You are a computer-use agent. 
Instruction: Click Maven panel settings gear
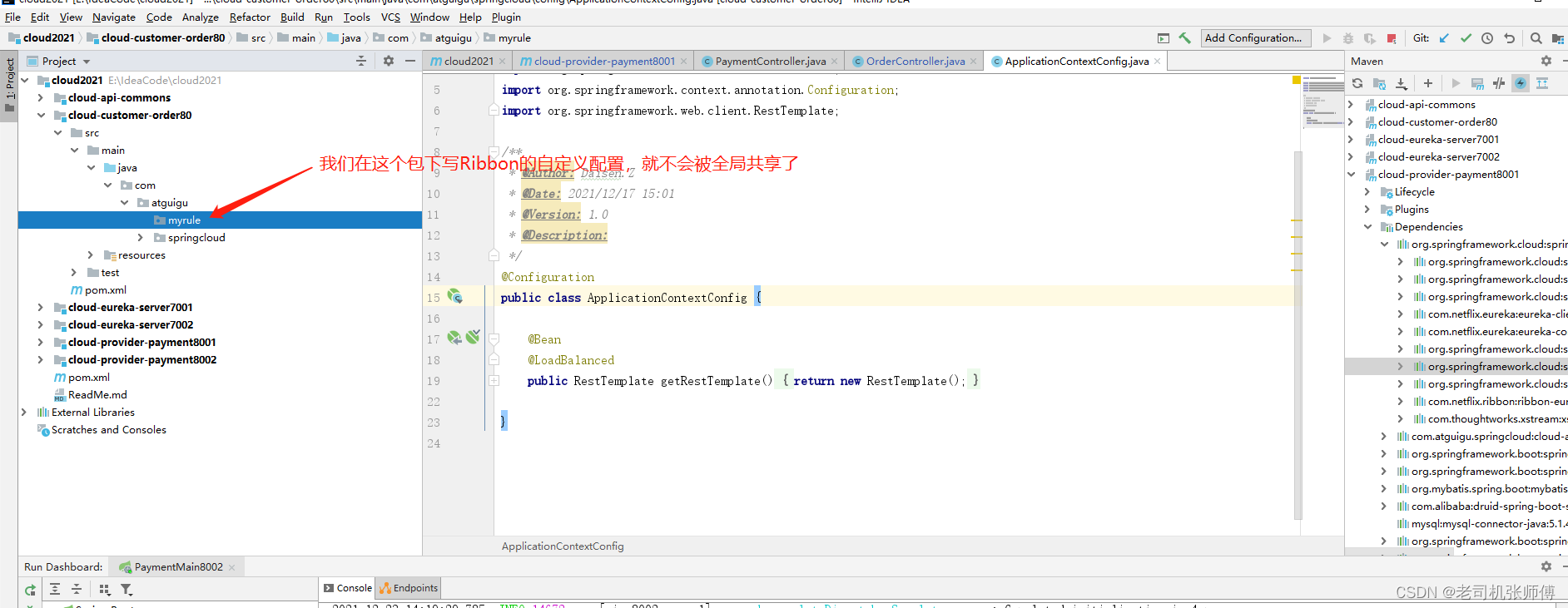(x=1546, y=61)
